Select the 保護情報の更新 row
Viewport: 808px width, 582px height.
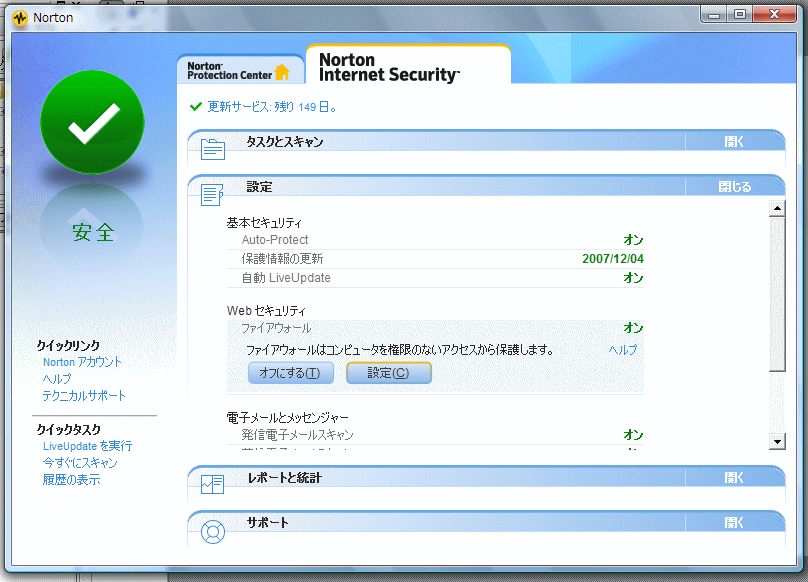coord(435,259)
